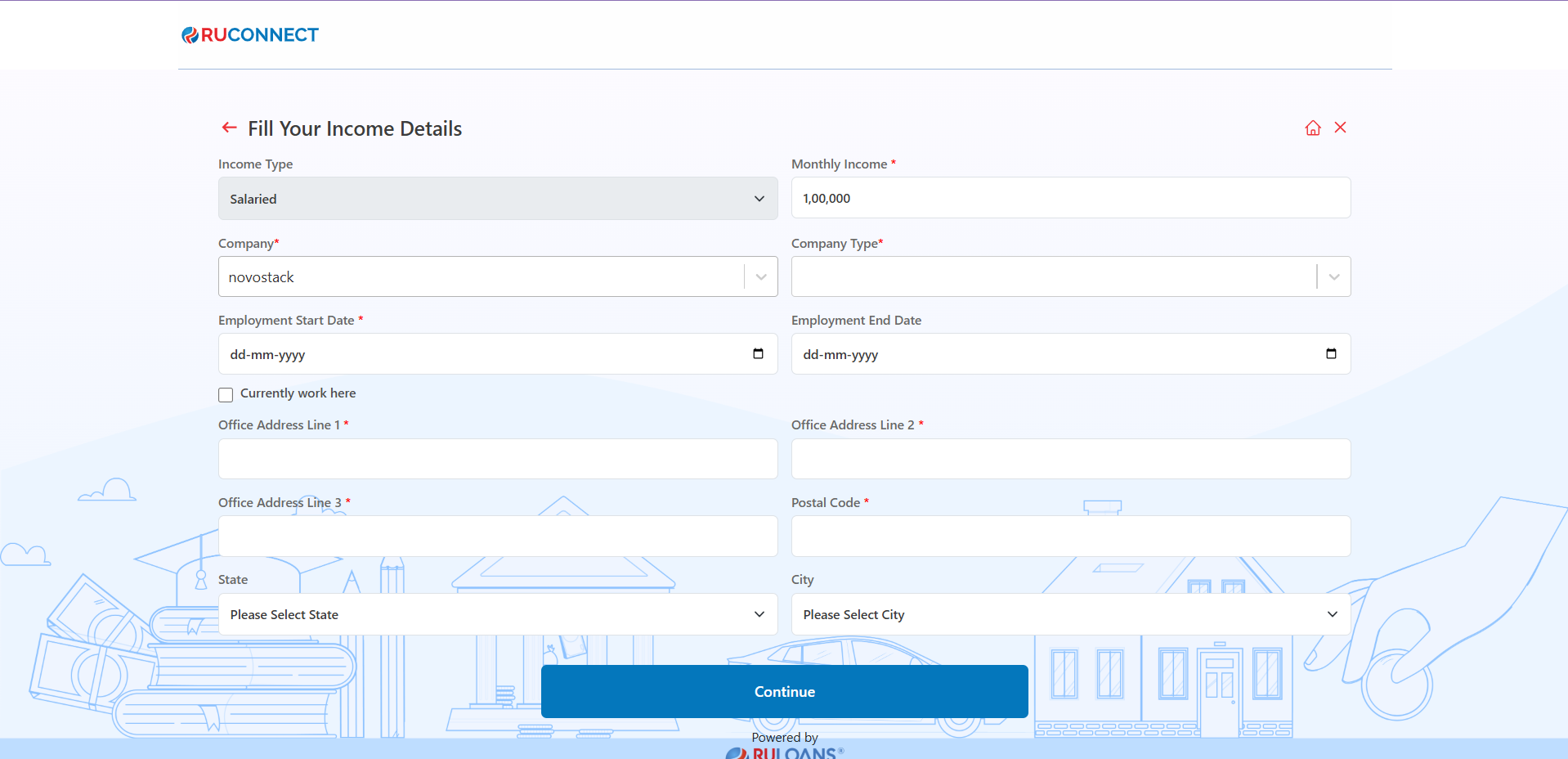Click the red back arrow icon

[x=230, y=128]
